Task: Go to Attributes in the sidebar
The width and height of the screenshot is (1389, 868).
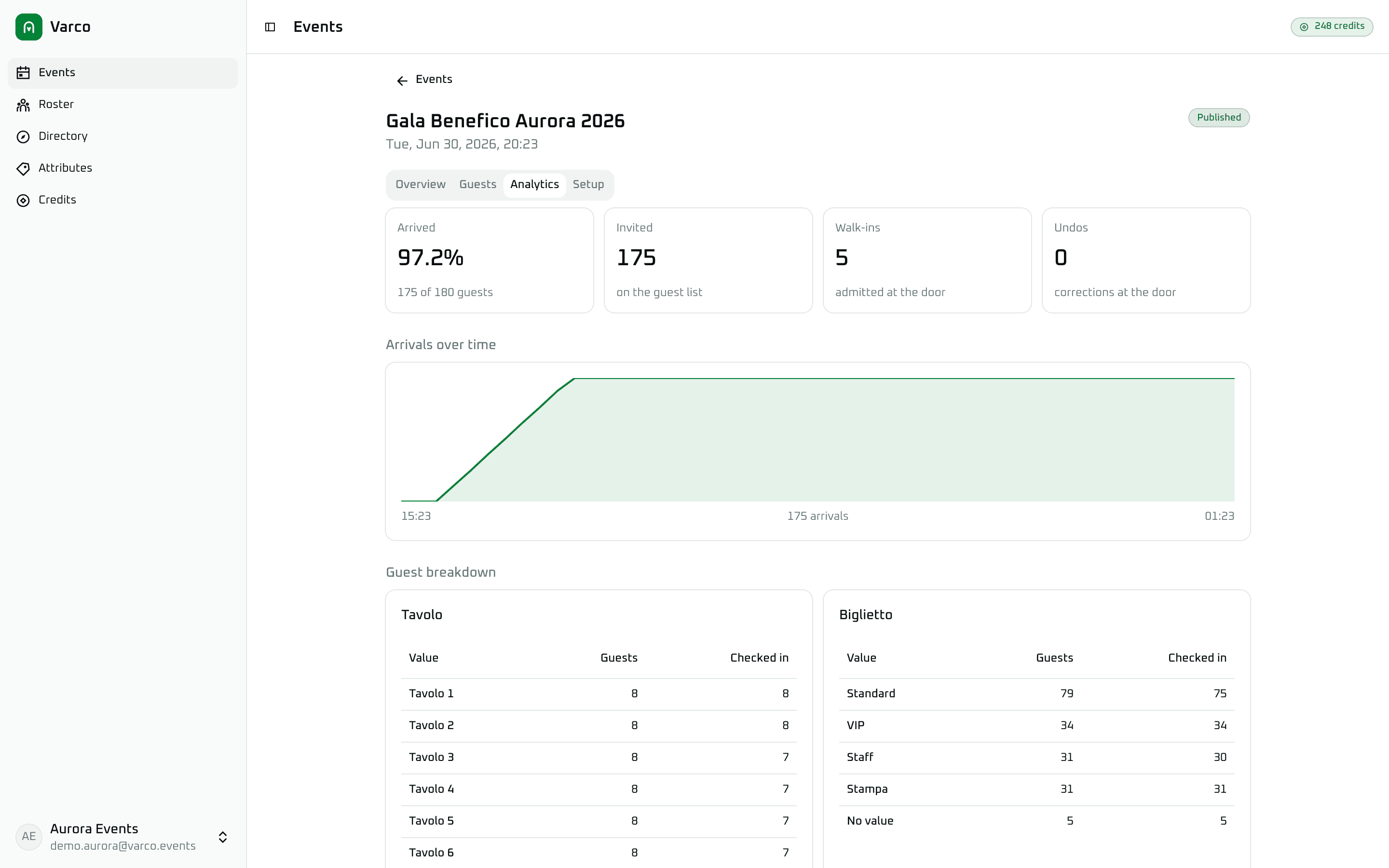Action: [x=123, y=168]
